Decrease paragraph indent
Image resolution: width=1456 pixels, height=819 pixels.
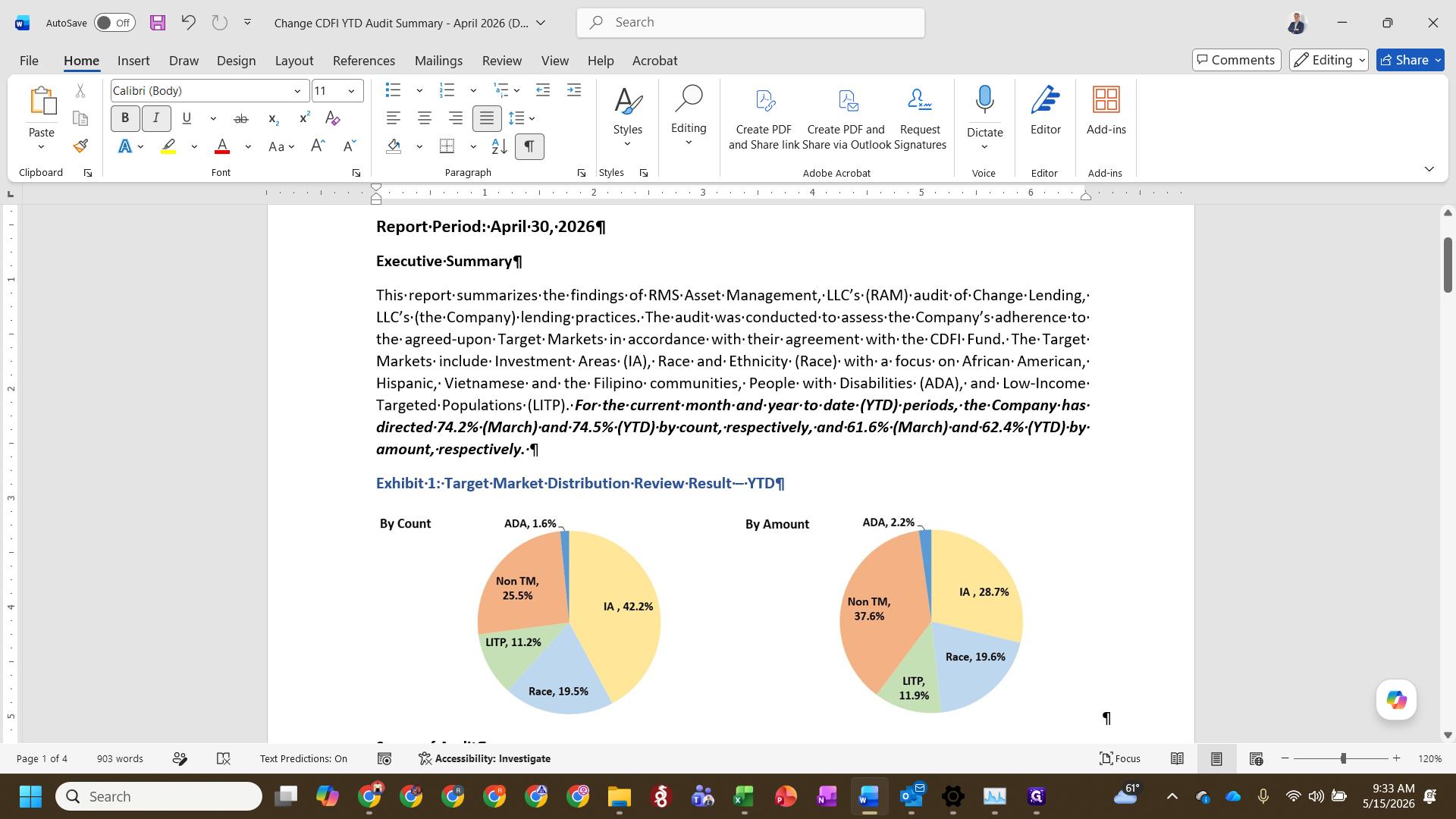(543, 90)
